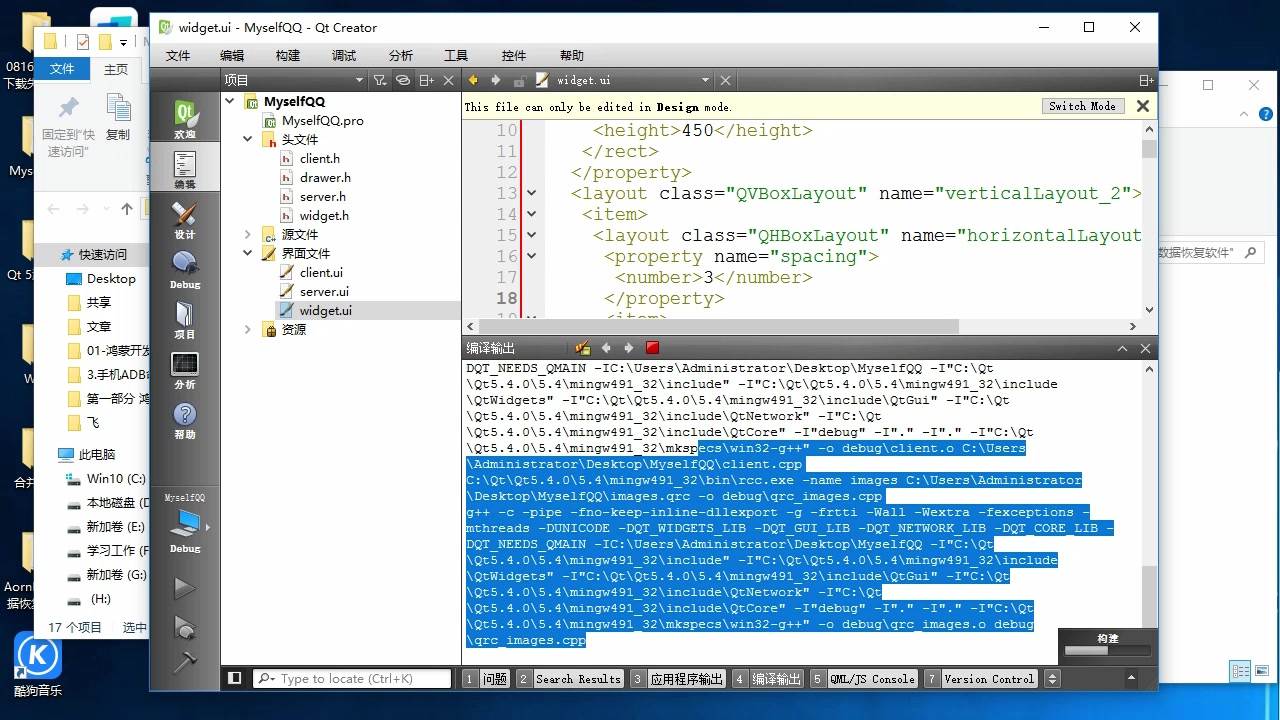Screen dimensions: 1280x720
Task: Run the project with green arrow
Action: click(184, 588)
